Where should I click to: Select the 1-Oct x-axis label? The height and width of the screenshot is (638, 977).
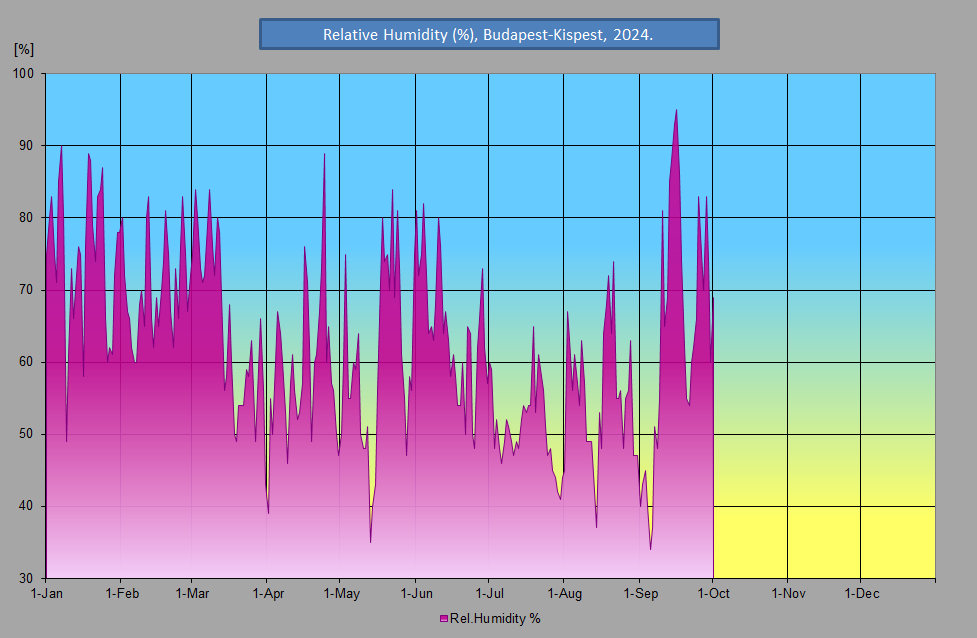(713, 594)
